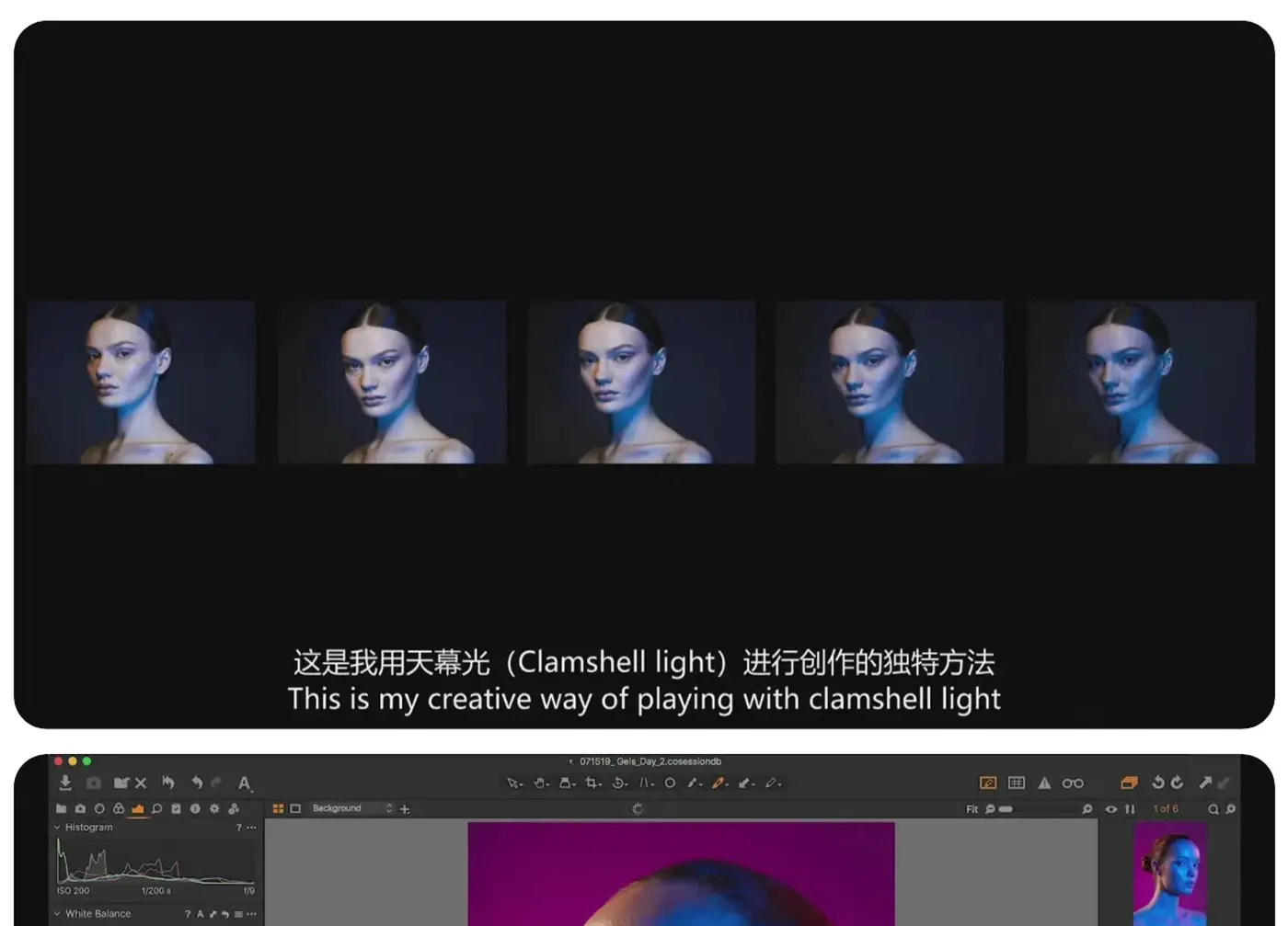Click the Import images download icon
This screenshot has width=1288, height=926.
pos(65,783)
